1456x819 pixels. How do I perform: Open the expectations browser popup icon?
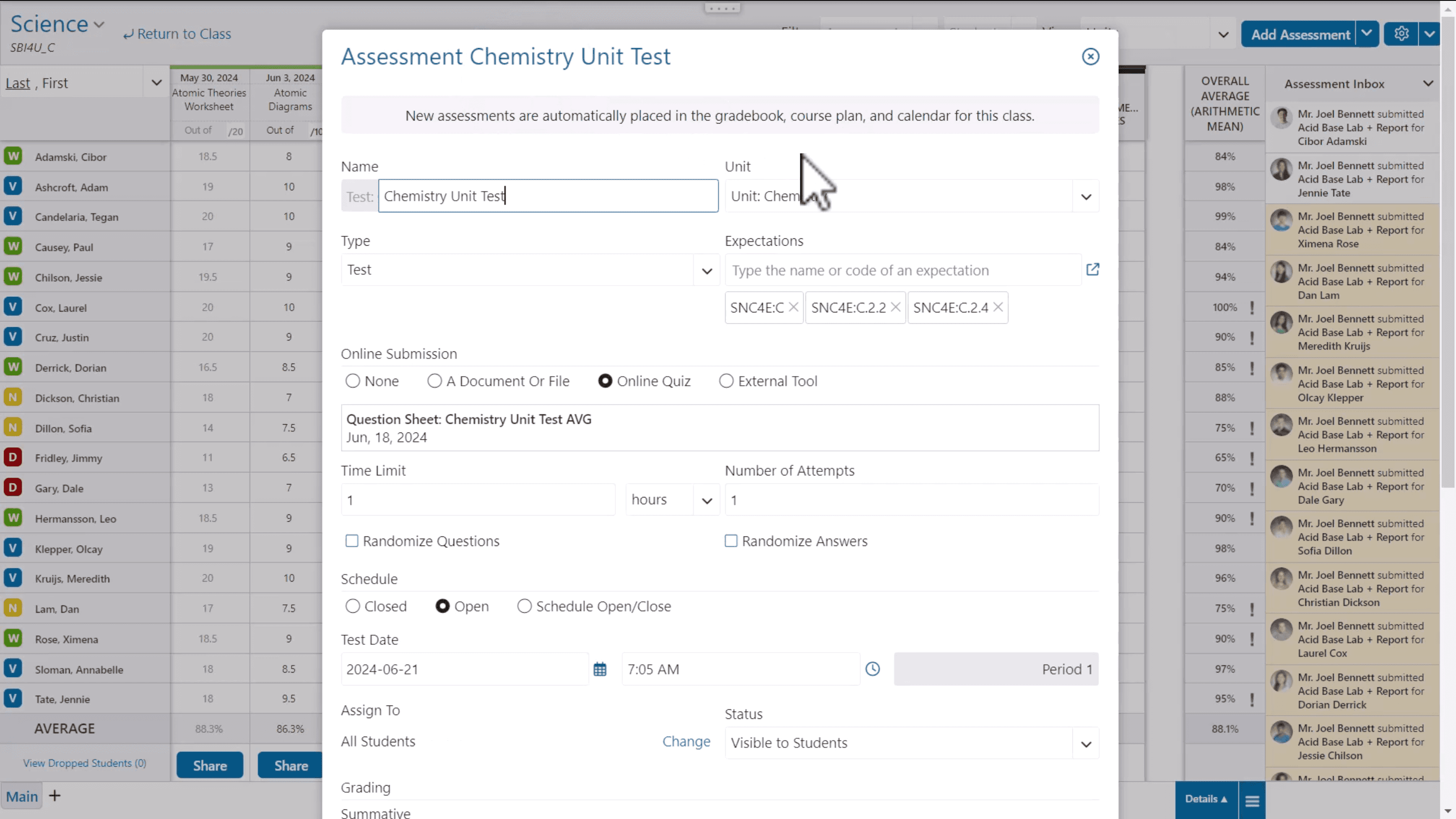click(1092, 269)
